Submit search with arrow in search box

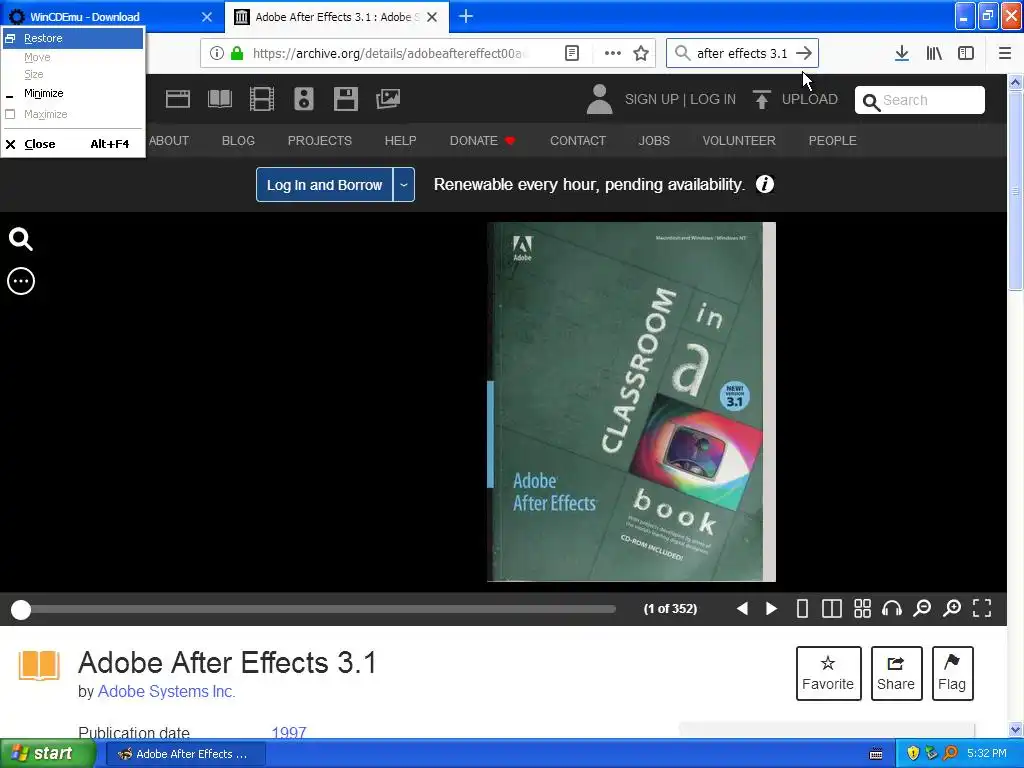(804, 54)
